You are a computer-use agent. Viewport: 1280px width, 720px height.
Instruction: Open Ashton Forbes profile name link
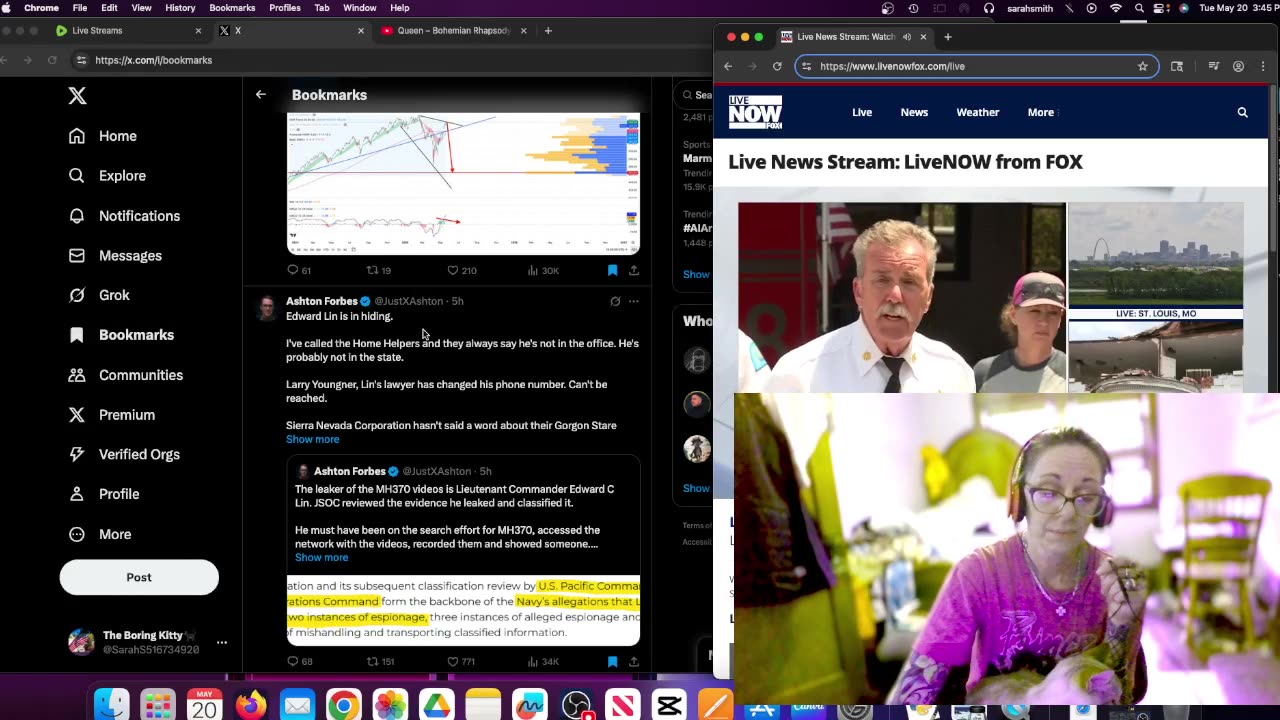[x=322, y=301]
